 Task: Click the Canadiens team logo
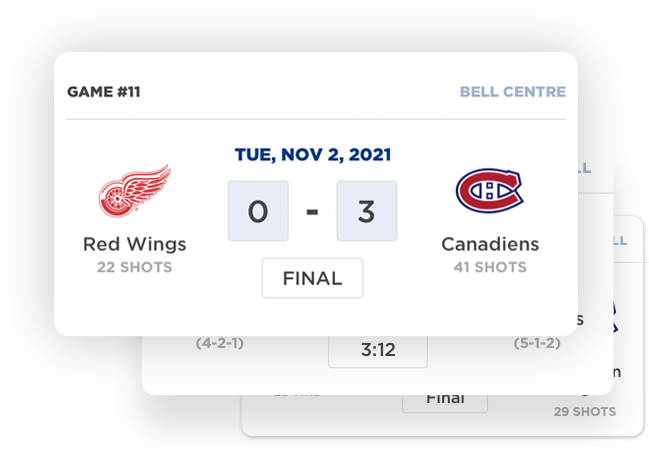pos(490,190)
